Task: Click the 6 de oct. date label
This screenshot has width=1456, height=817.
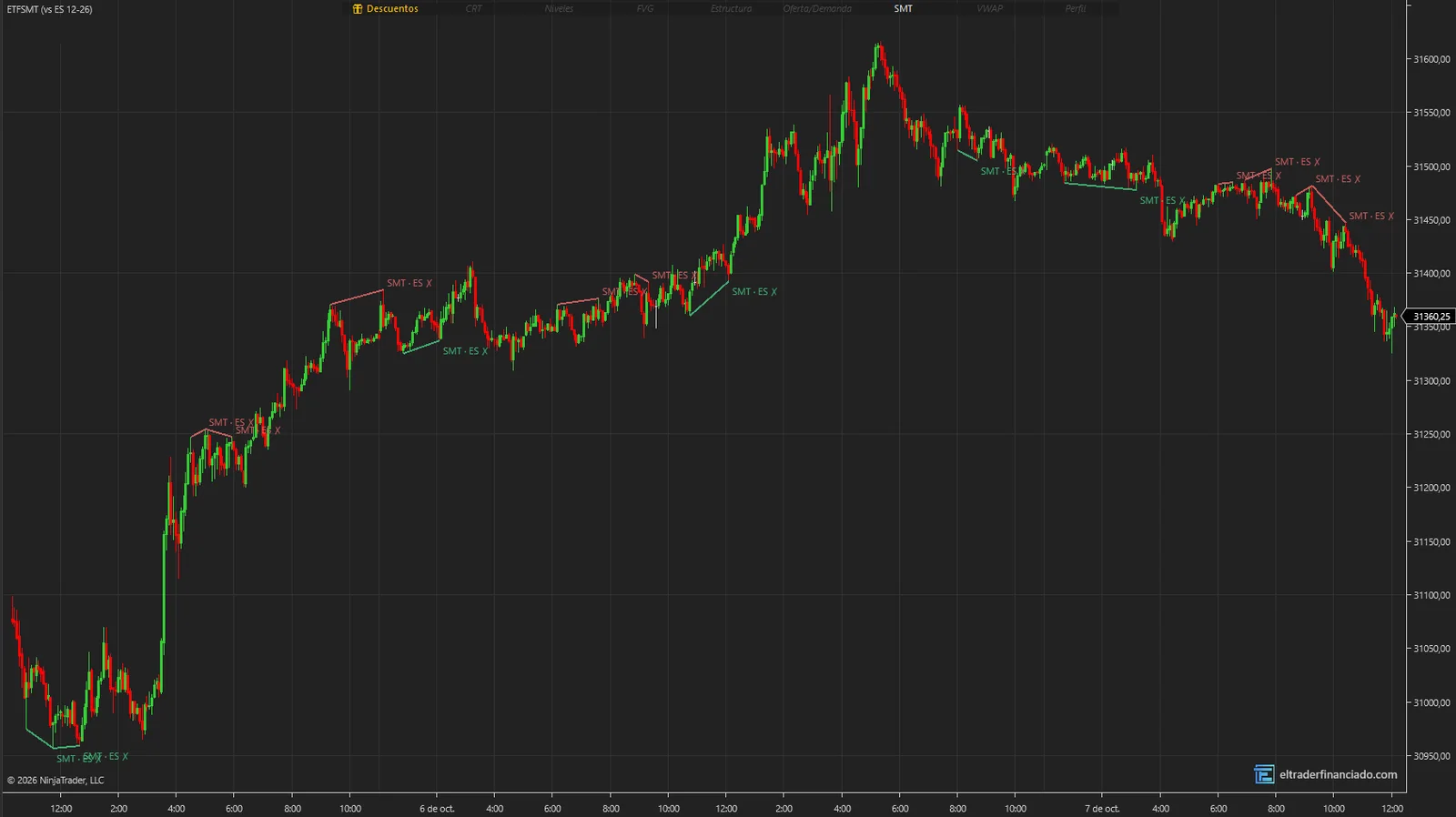Action: (437, 808)
